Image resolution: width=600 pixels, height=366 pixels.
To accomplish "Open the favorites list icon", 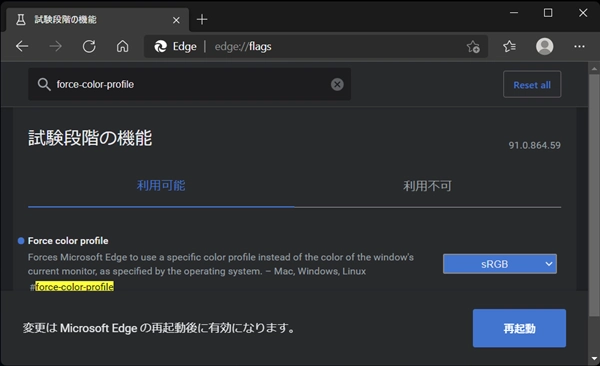I will [509, 46].
